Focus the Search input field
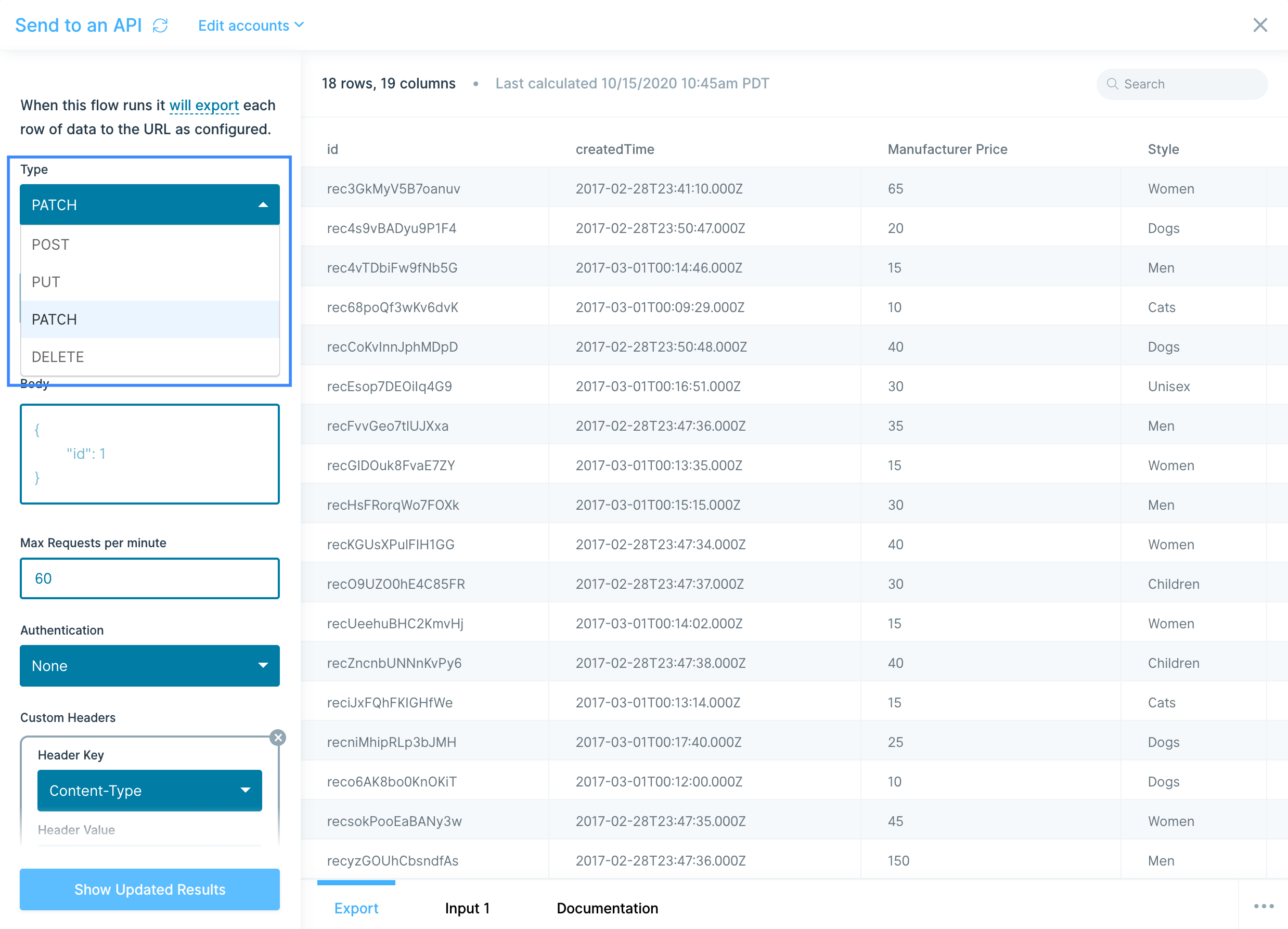The width and height of the screenshot is (1288, 929). click(1182, 84)
